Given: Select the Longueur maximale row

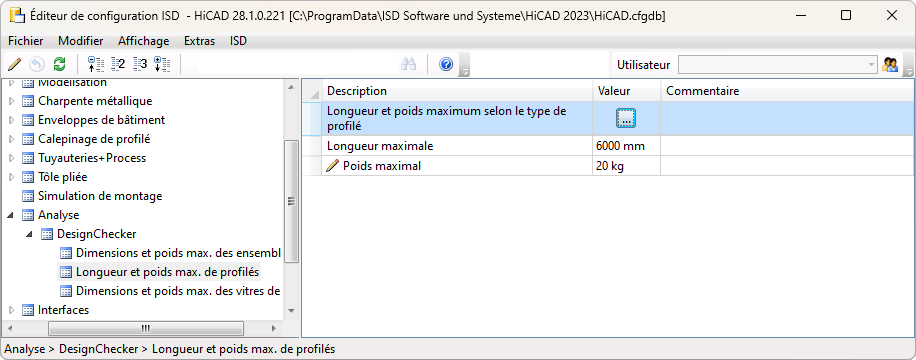Looking at the screenshot, I should pos(457,146).
